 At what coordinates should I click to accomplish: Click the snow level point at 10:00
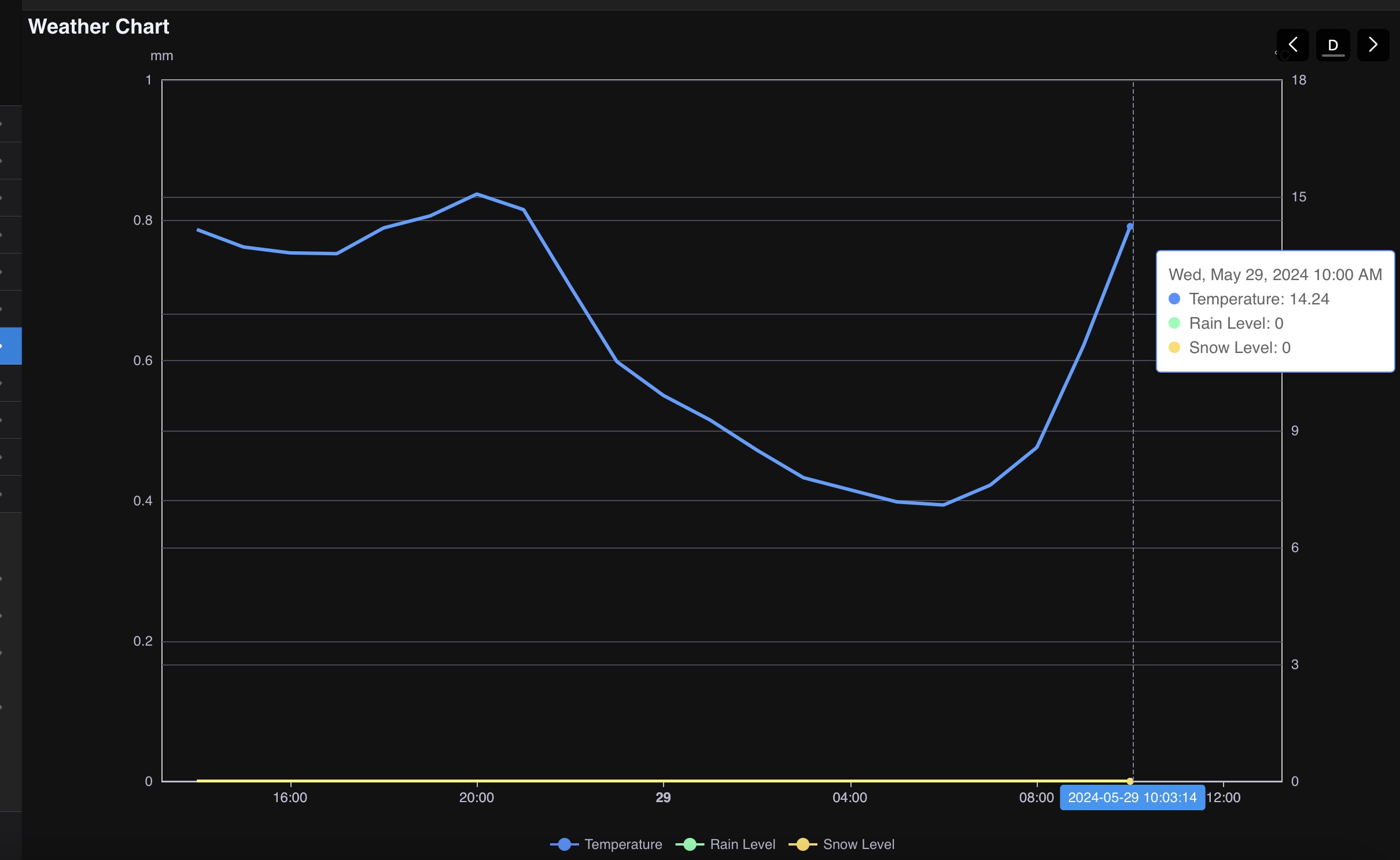pyautogui.click(x=1130, y=781)
